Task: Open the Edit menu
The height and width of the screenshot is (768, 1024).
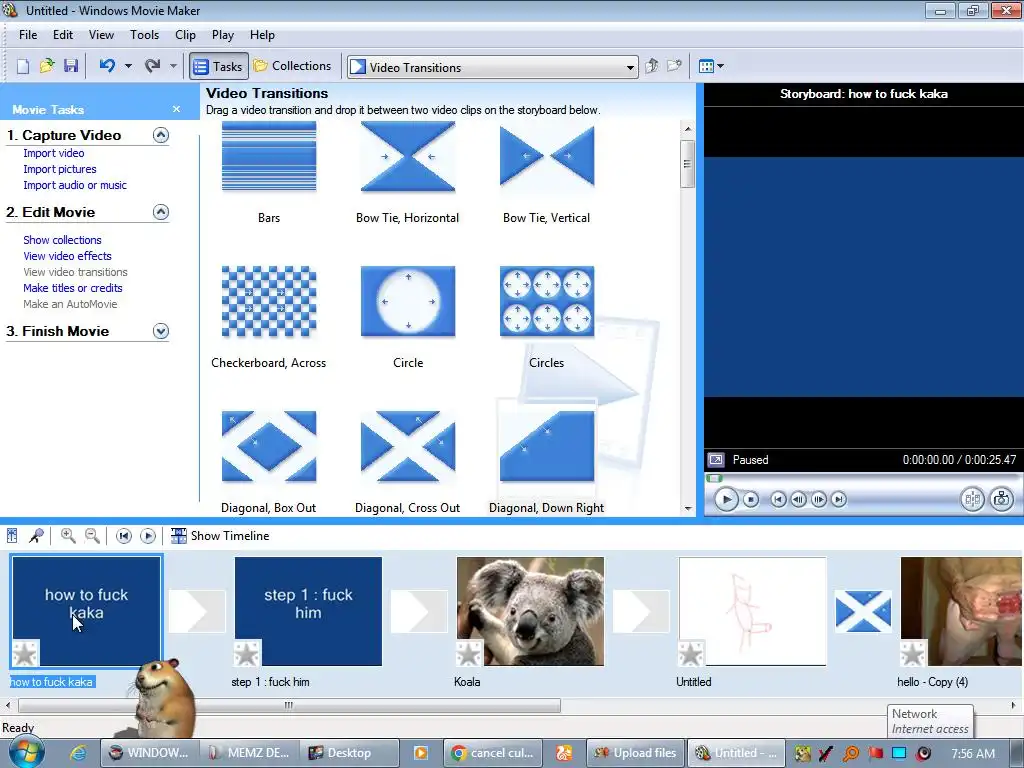Action: coord(63,35)
